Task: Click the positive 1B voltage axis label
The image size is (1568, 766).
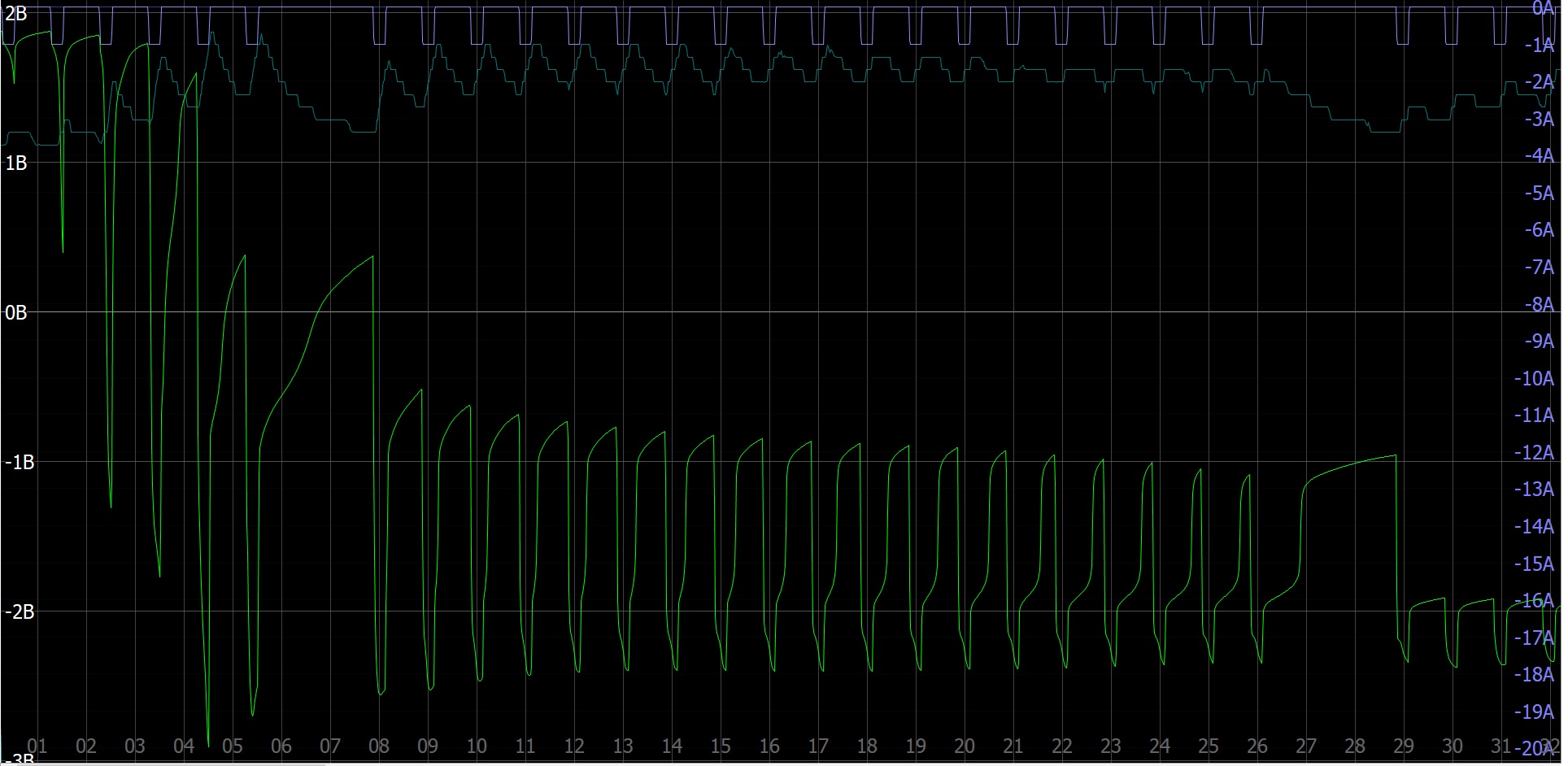Action: coord(16,163)
